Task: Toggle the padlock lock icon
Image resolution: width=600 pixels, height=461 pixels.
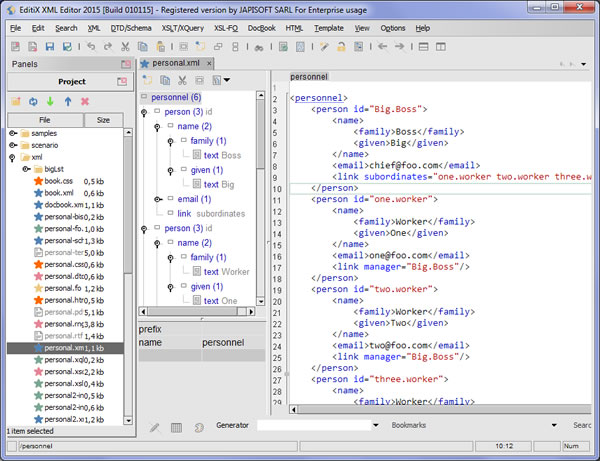Action: [341, 47]
